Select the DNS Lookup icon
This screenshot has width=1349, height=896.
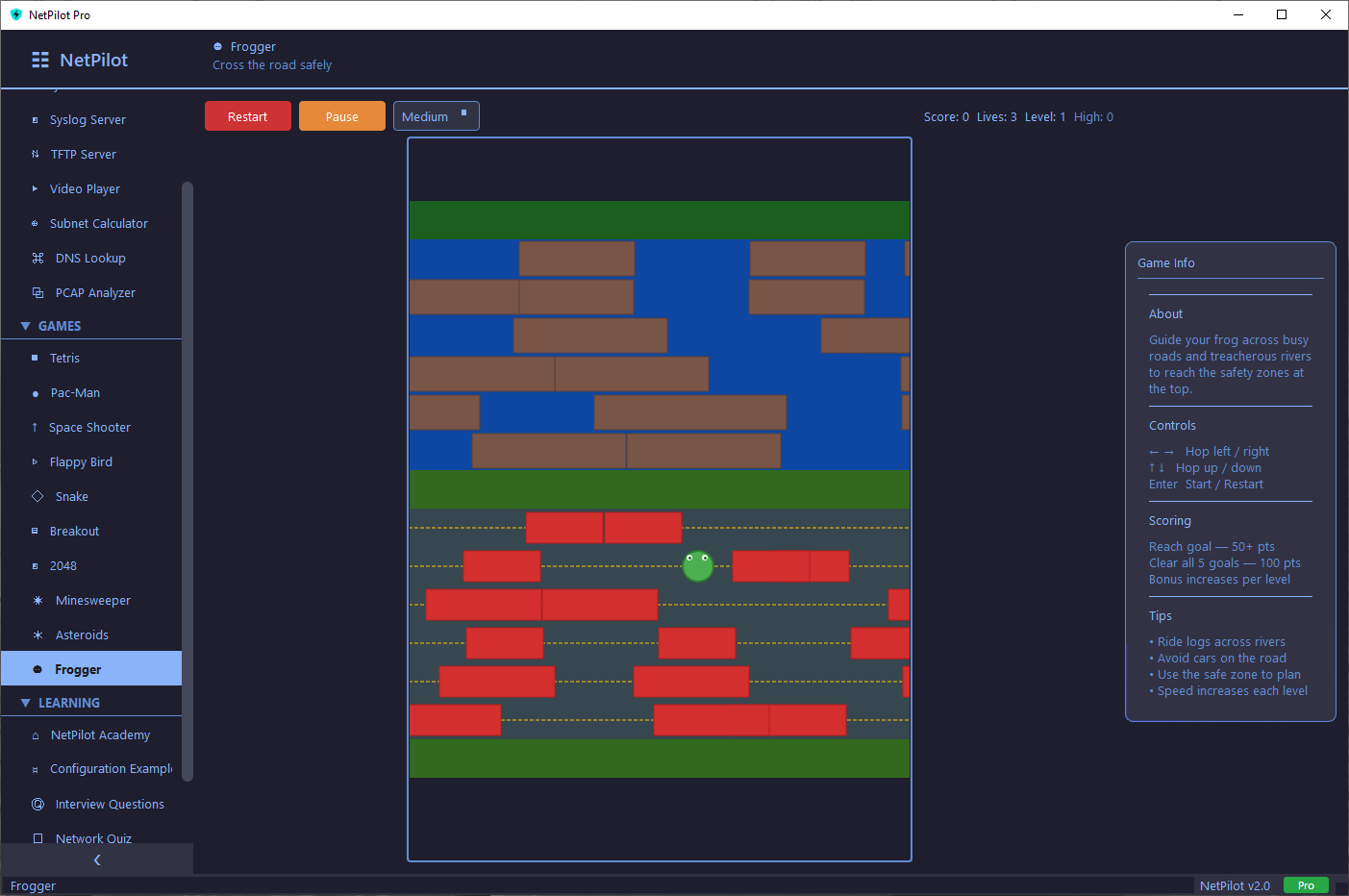point(35,258)
